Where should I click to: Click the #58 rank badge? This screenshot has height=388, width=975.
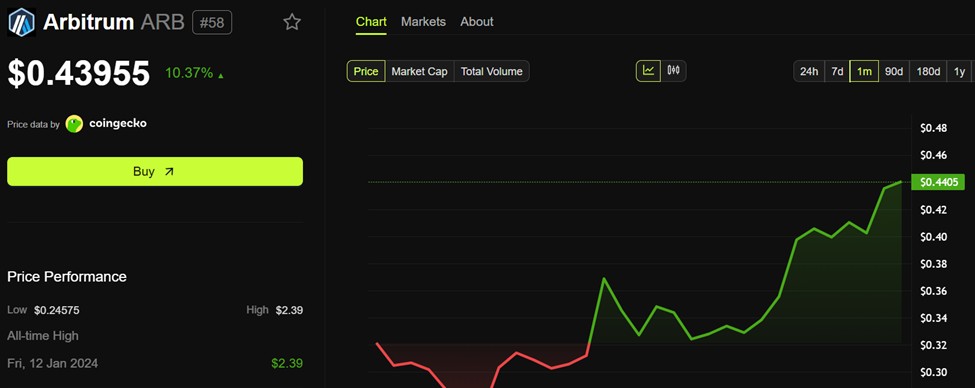212,23
